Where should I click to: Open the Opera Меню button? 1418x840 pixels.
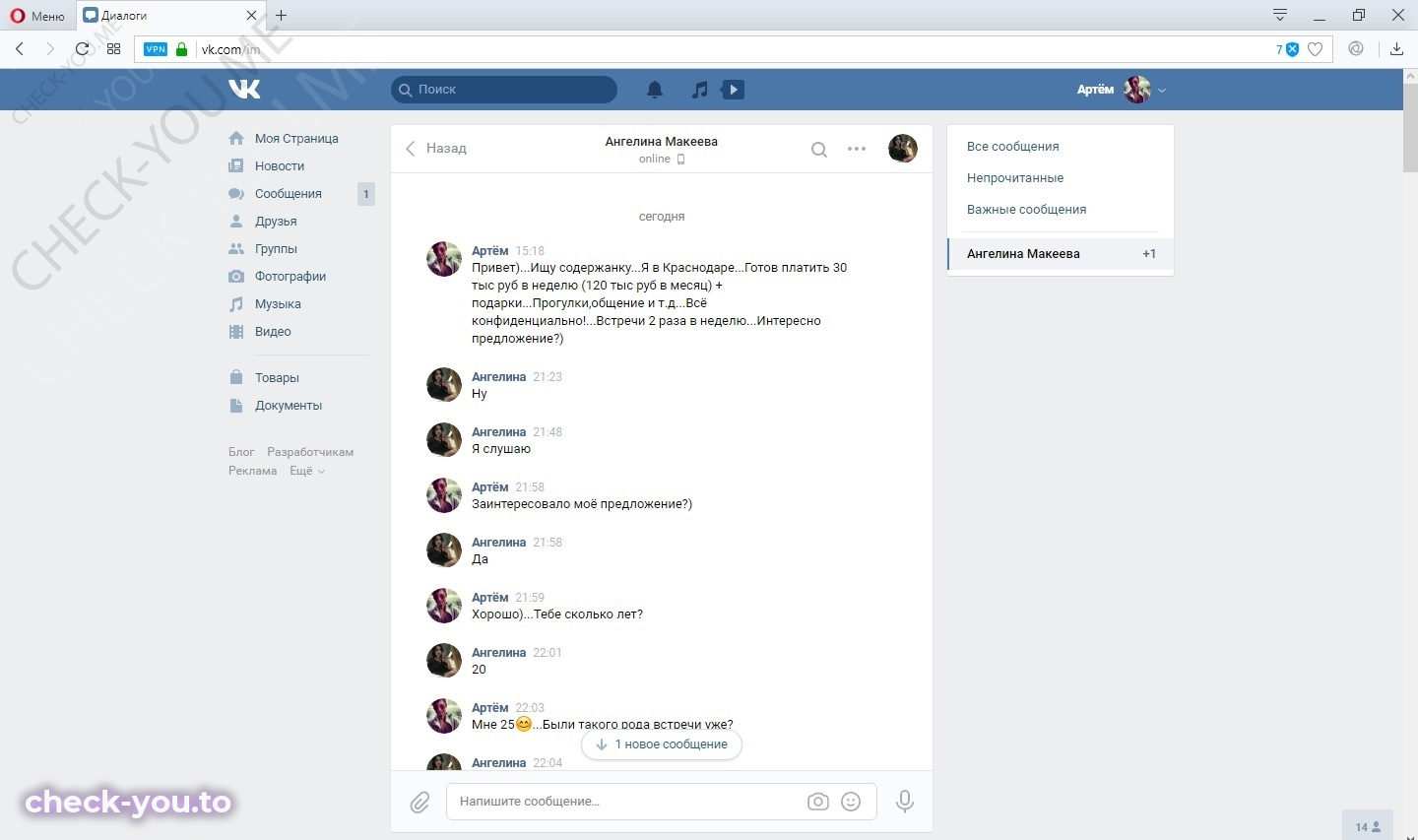[x=37, y=16]
